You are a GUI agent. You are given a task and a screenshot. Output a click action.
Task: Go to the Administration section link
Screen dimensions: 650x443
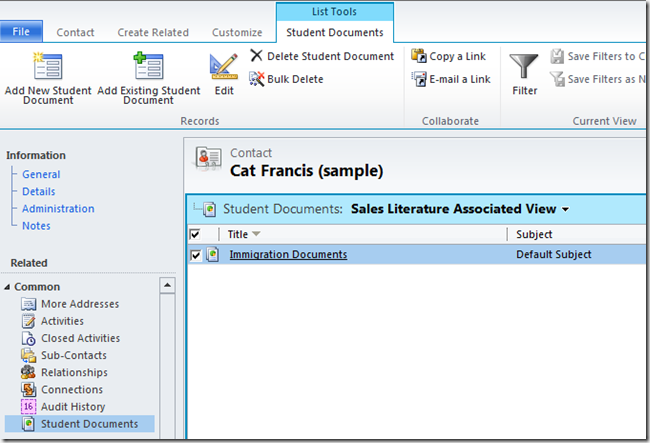pyautogui.click(x=58, y=208)
